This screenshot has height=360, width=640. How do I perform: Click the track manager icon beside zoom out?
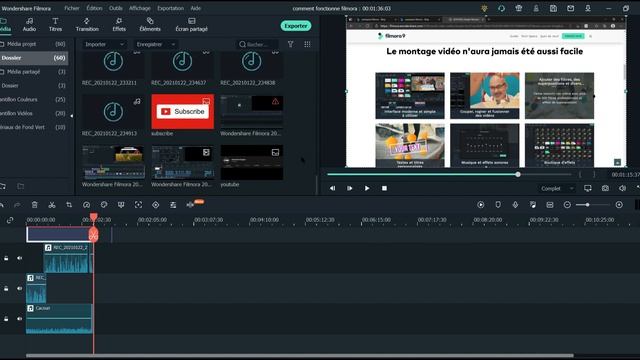(x=550, y=204)
